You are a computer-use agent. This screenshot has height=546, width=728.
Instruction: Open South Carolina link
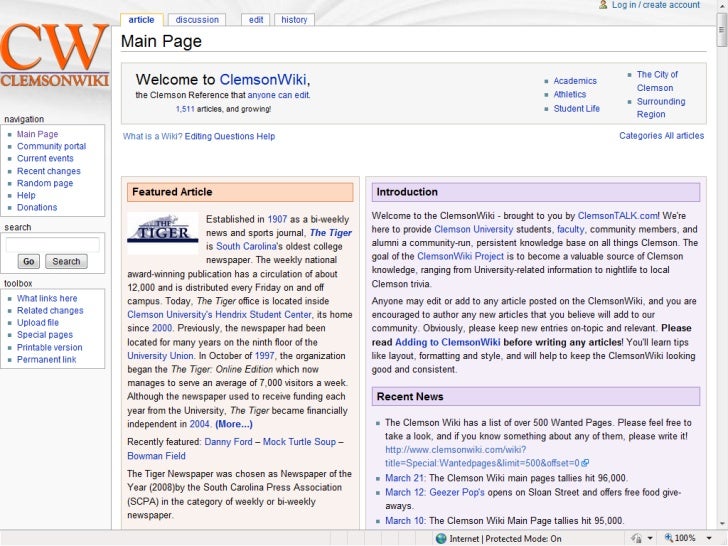[x=247, y=247]
